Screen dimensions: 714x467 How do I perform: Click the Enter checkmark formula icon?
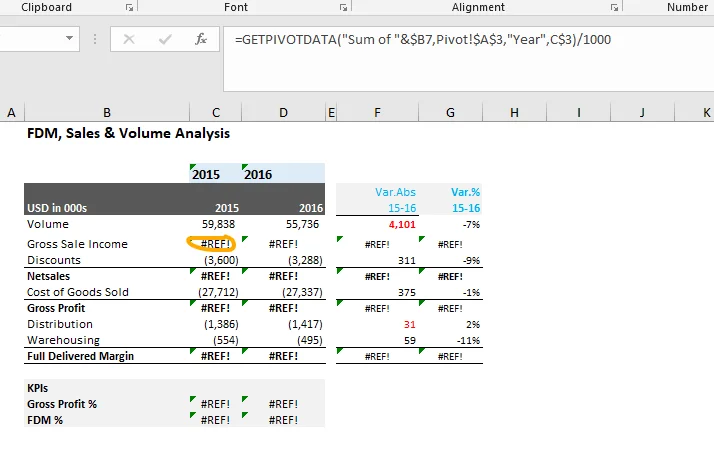click(x=165, y=39)
